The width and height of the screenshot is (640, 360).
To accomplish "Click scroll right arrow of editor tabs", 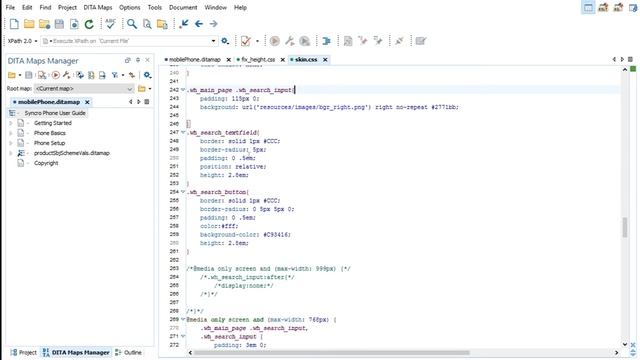I will [622, 60].
